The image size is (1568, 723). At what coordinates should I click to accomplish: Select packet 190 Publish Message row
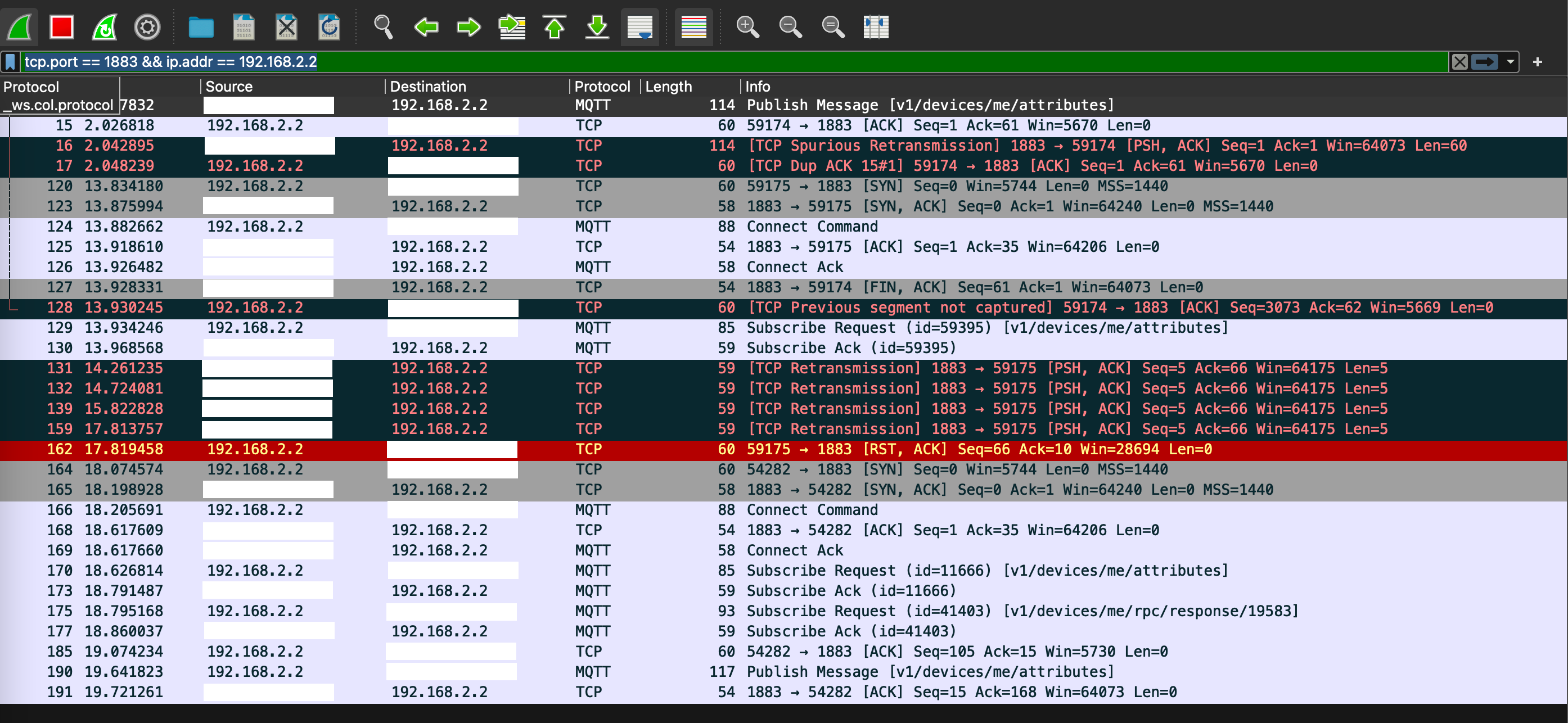(784, 672)
